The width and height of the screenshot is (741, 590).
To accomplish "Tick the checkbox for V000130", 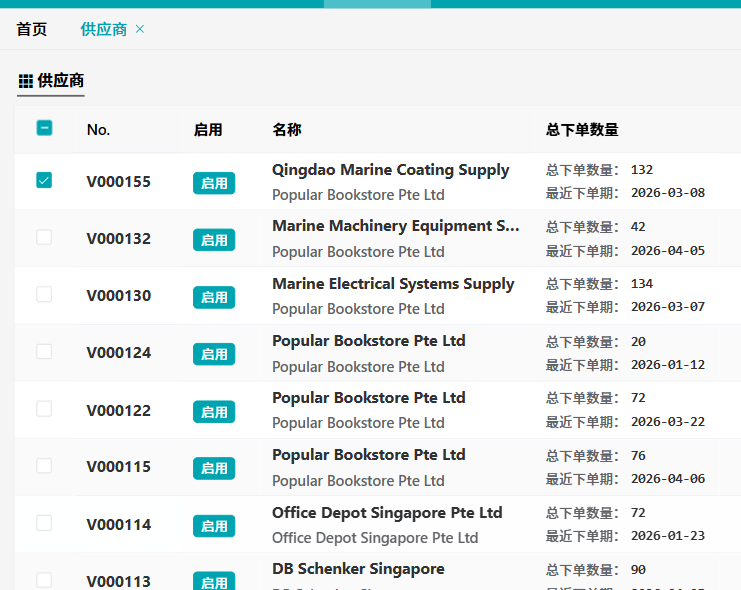I will point(44,294).
